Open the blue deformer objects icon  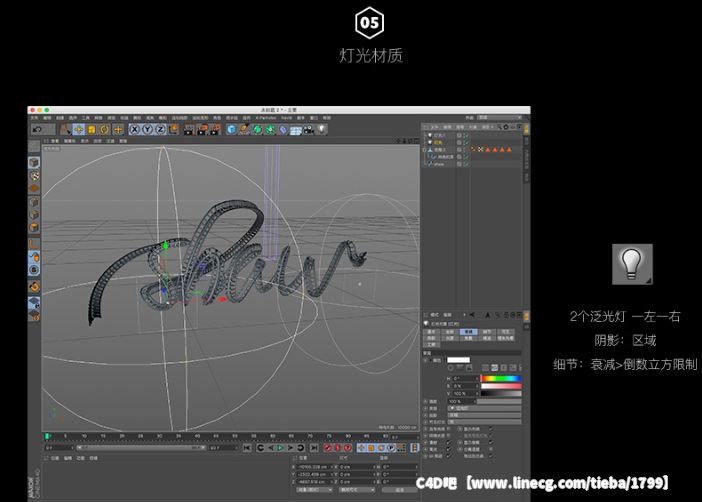(283, 129)
